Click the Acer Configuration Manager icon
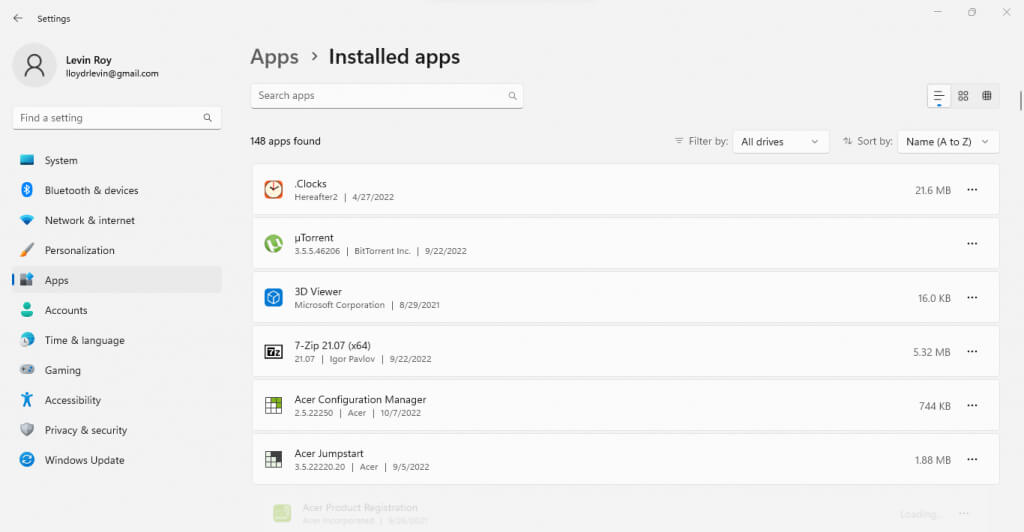1024x532 pixels. pyautogui.click(x=273, y=406)
